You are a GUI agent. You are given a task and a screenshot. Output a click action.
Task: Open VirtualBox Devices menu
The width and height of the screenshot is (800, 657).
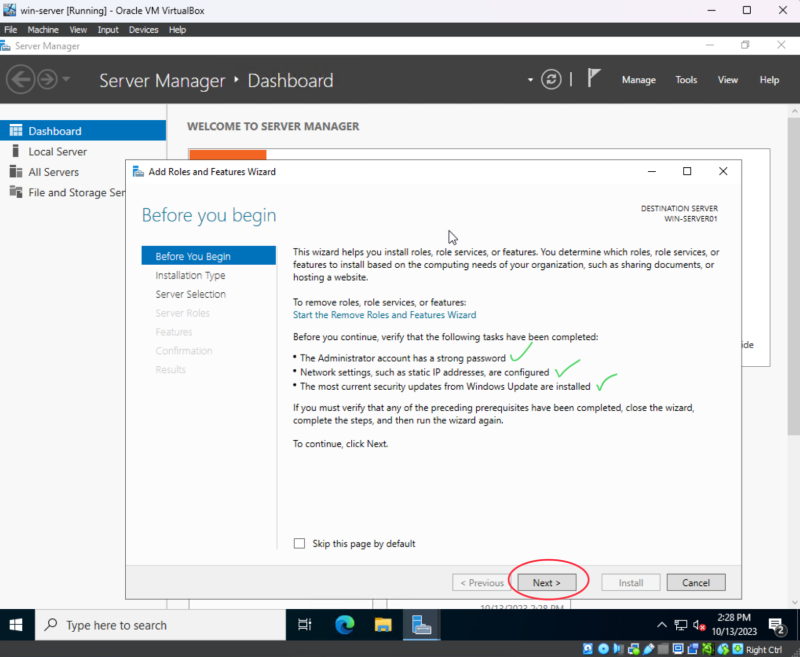point(143,30)
